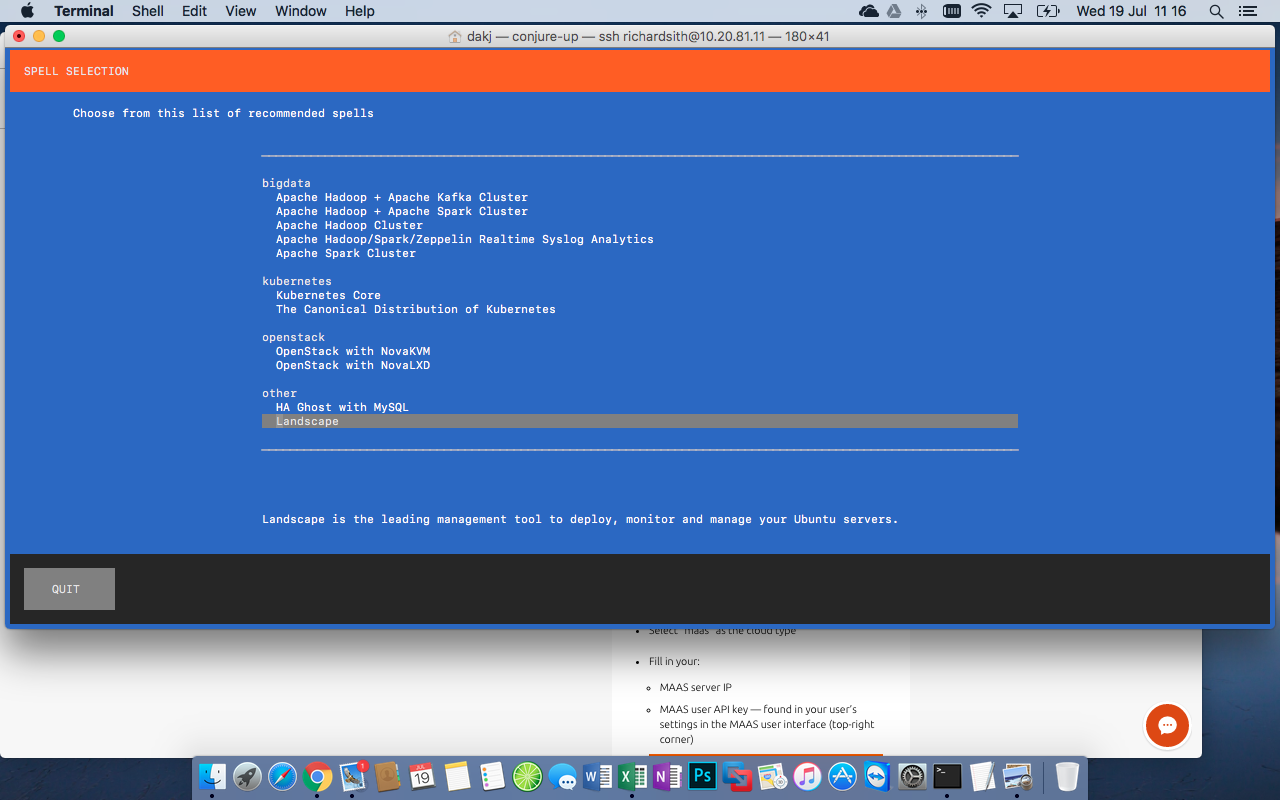Open the lime-slice app in Dock
The image size is (1280, 800).
[527, 776]
